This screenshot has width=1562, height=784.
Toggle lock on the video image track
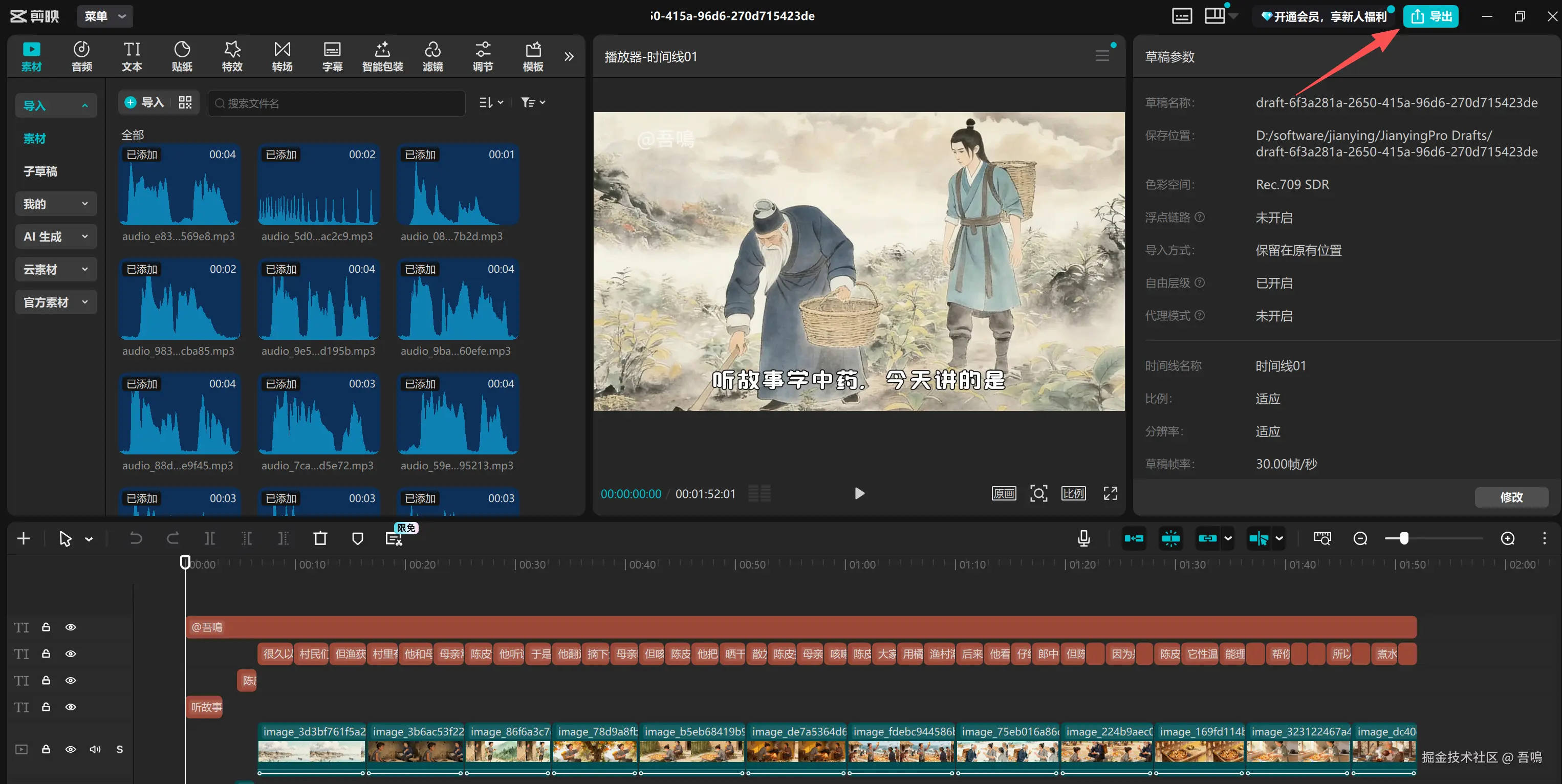pyautogui.click(x=46, y=749)
